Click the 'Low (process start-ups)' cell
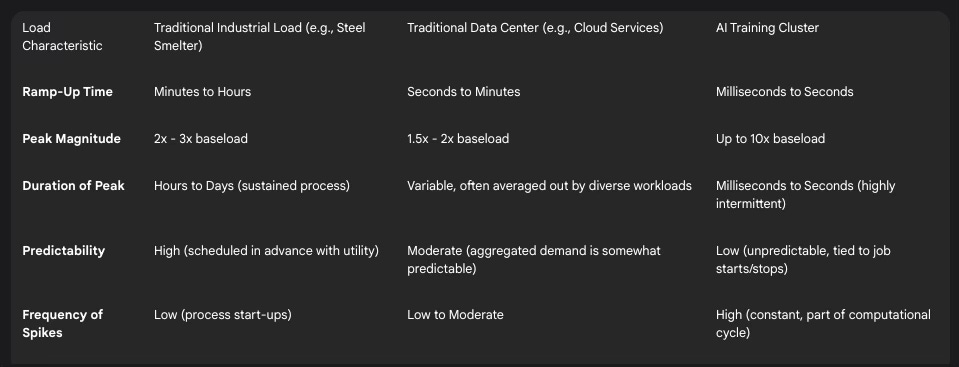Image resolution: width=959 pixels, height=367 pixels. point(223,315)
